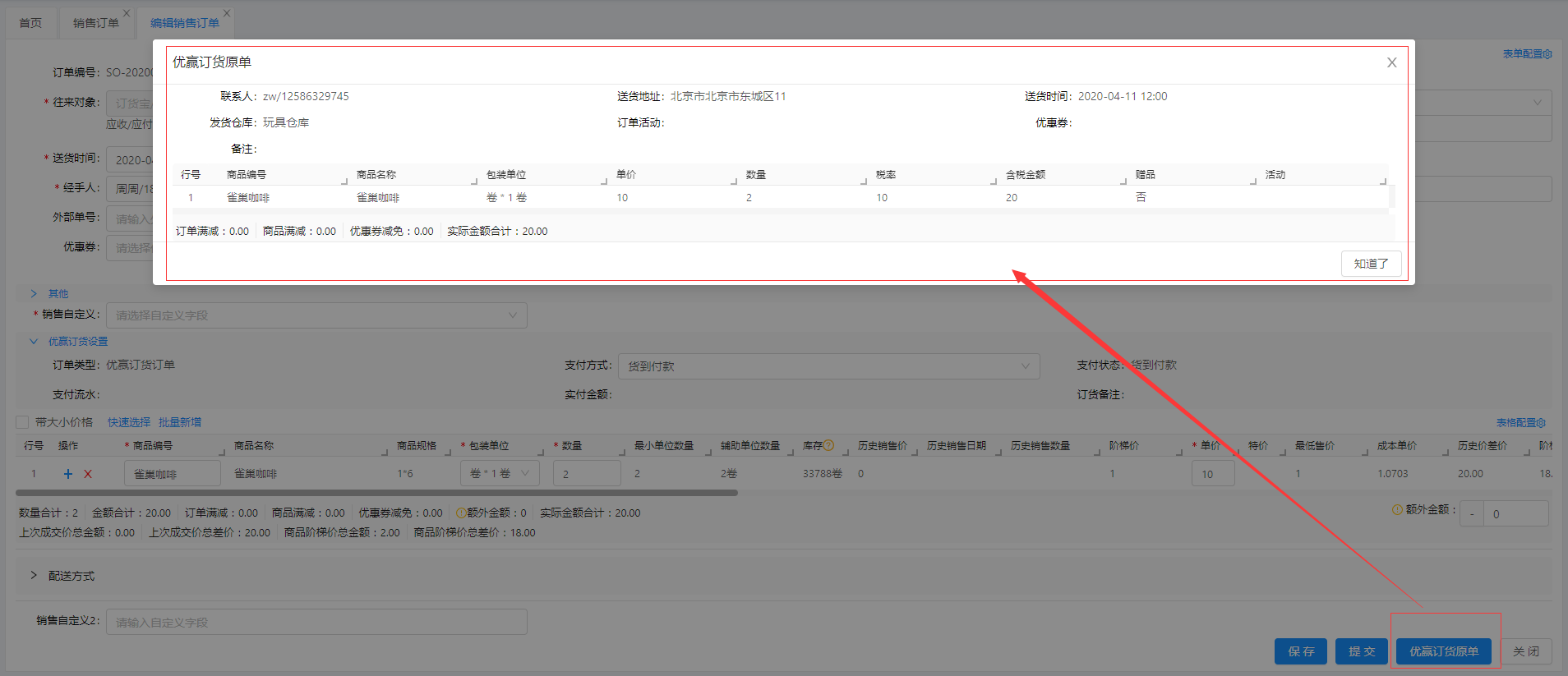This screenshot has height=676, width=1568.
Task: Click the 数量 input in row 1
Action: (587, 474)
